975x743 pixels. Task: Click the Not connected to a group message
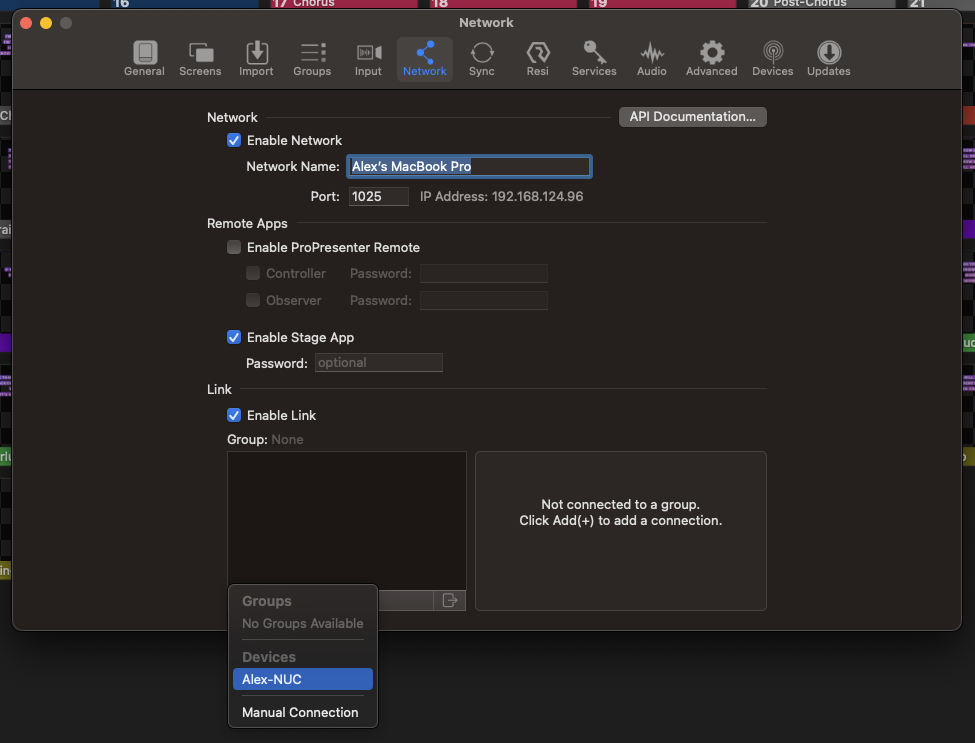[x=621, y=512]
